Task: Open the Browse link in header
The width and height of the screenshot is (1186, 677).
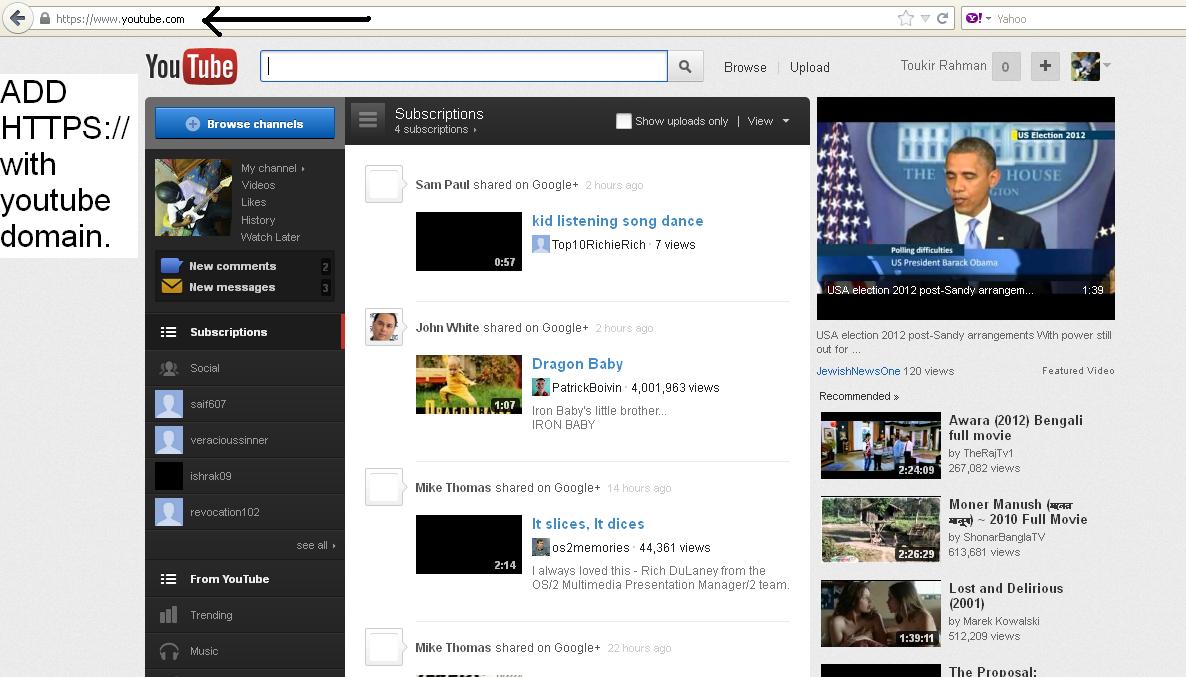Action: [745, 67]
